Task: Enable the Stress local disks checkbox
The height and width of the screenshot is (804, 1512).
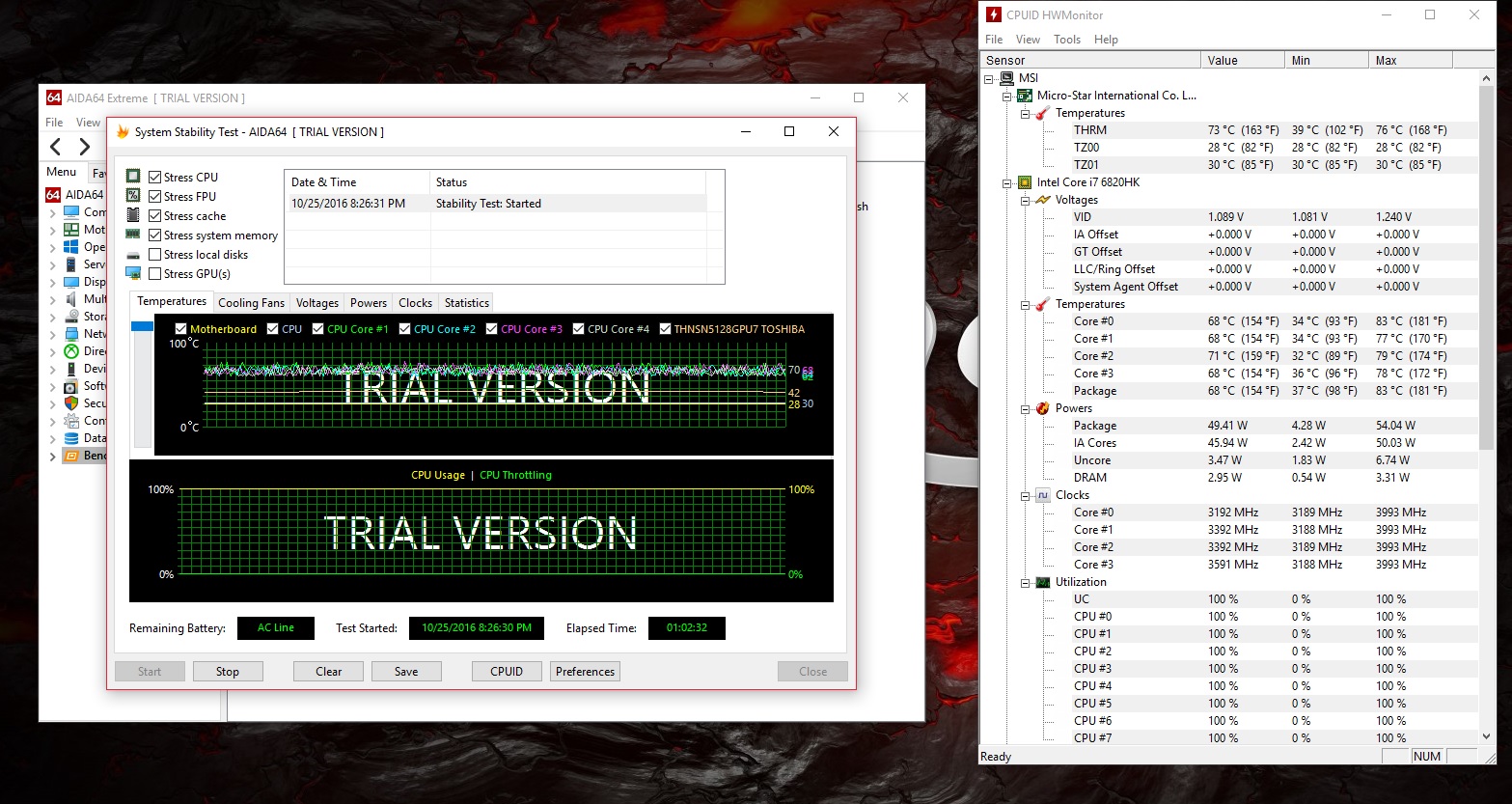Action: pyautogui.click(x=154, y=254)
